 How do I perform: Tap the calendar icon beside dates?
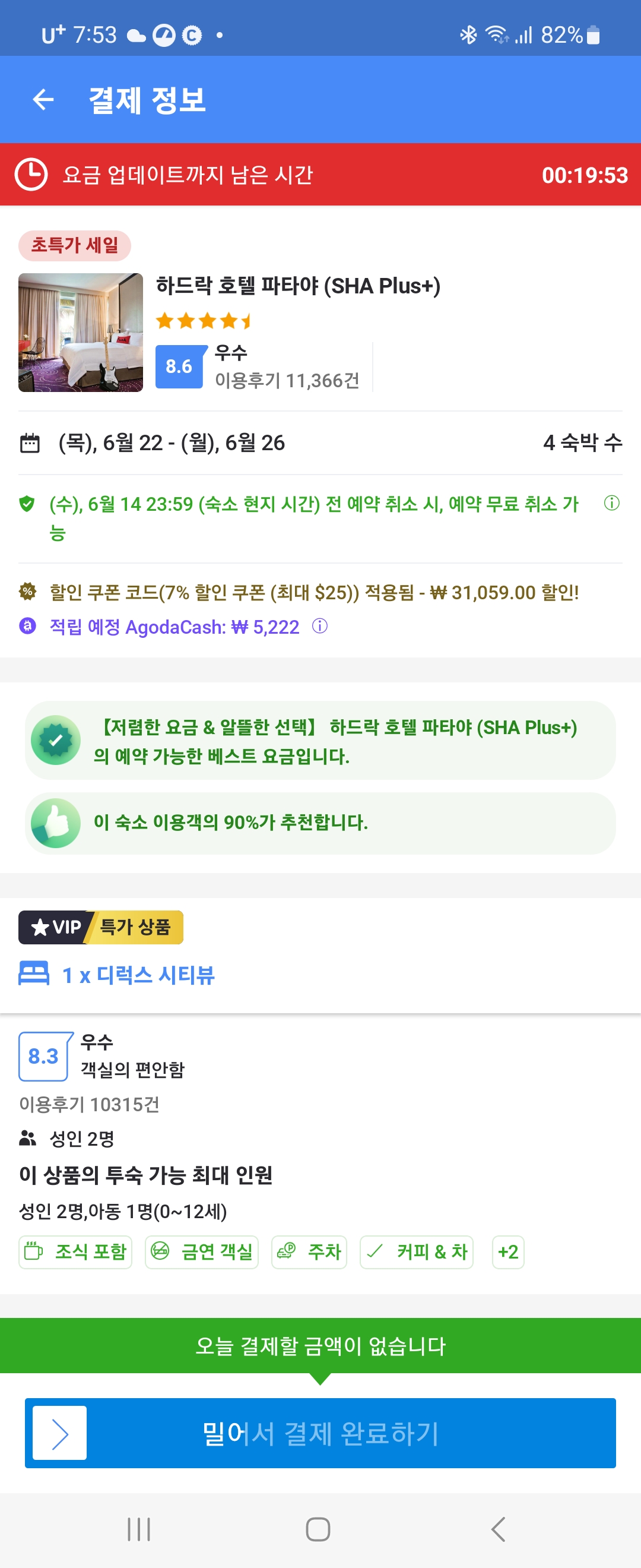[30, 442]
